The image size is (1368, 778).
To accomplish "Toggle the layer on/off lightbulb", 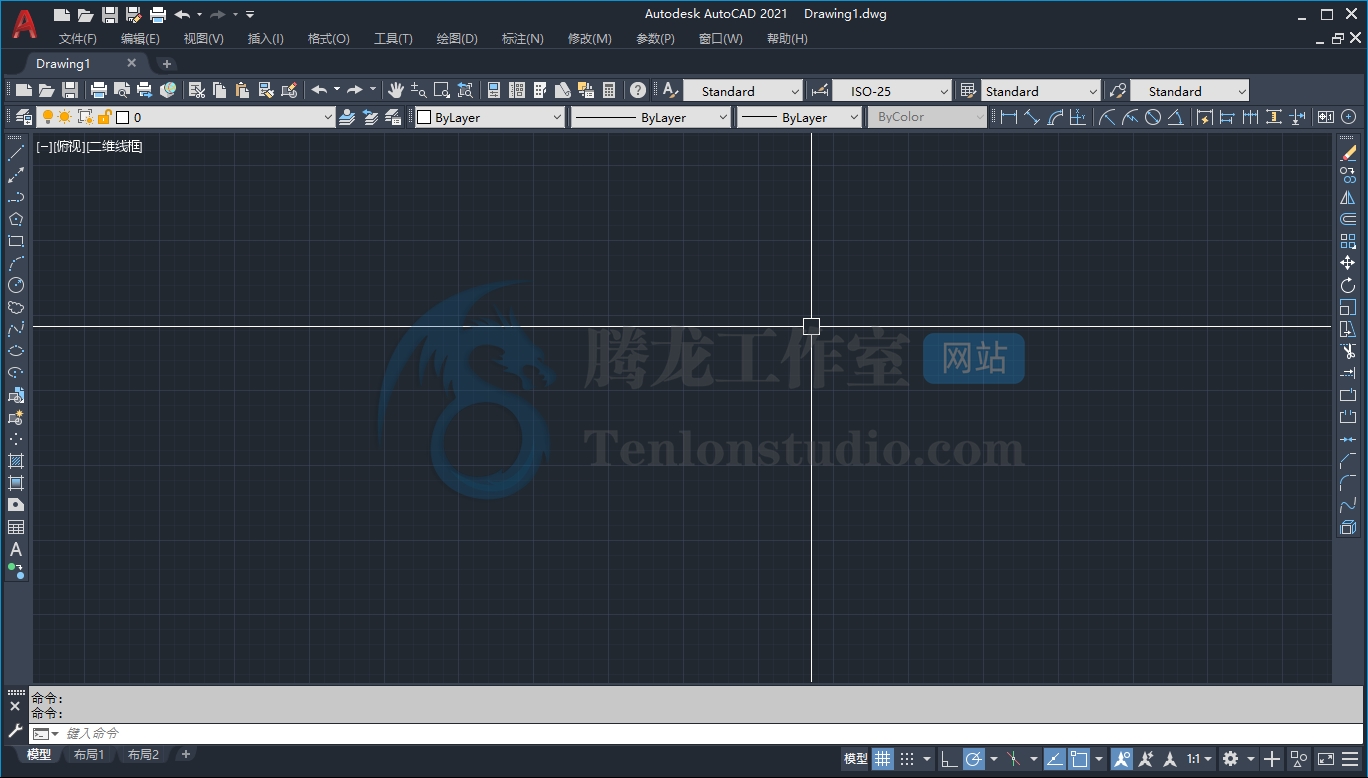I will point(47,117).
